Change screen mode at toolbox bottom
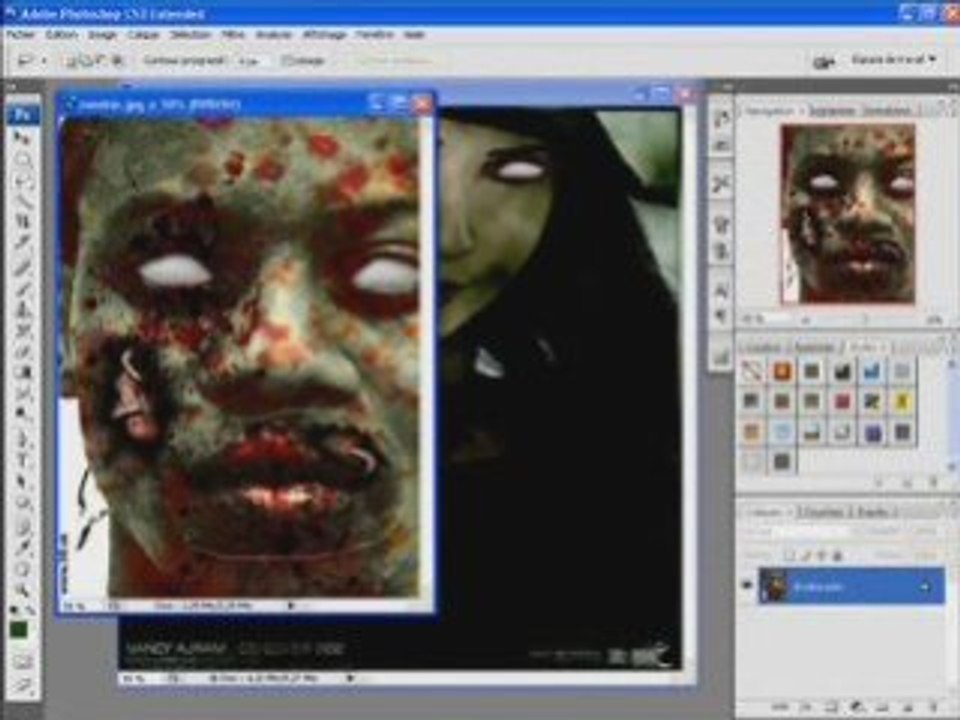Image resolution: width=960 pixels, height=720 pixels. tap(23, 685)
